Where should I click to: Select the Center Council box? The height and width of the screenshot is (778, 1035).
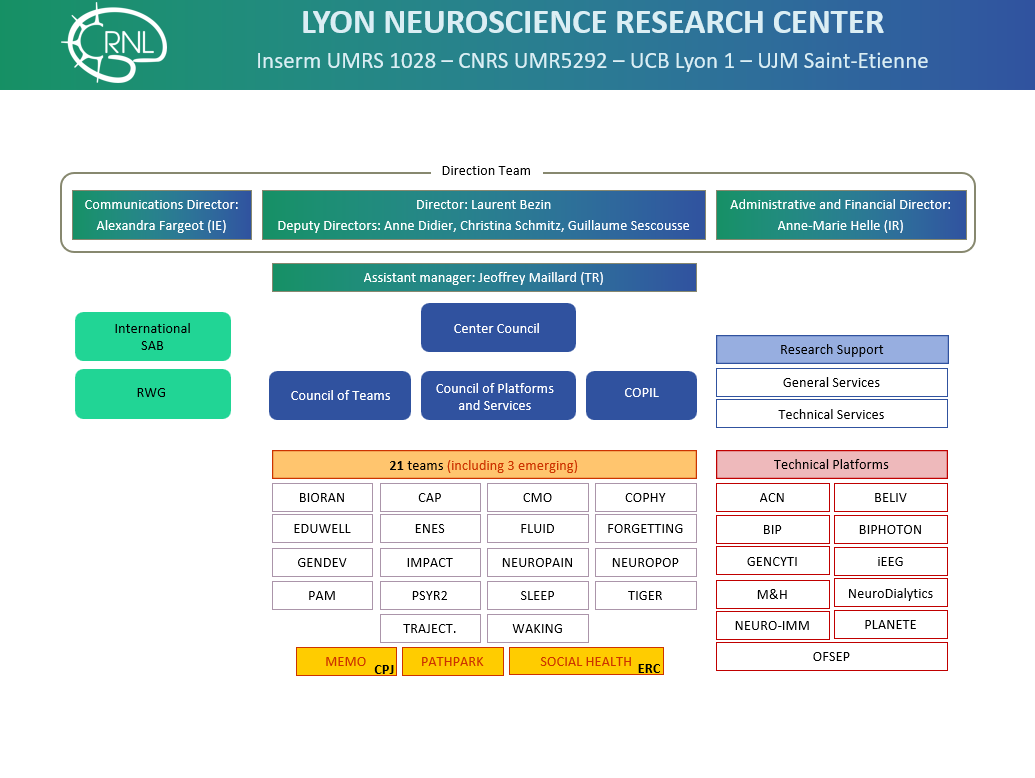coord(498,327)
